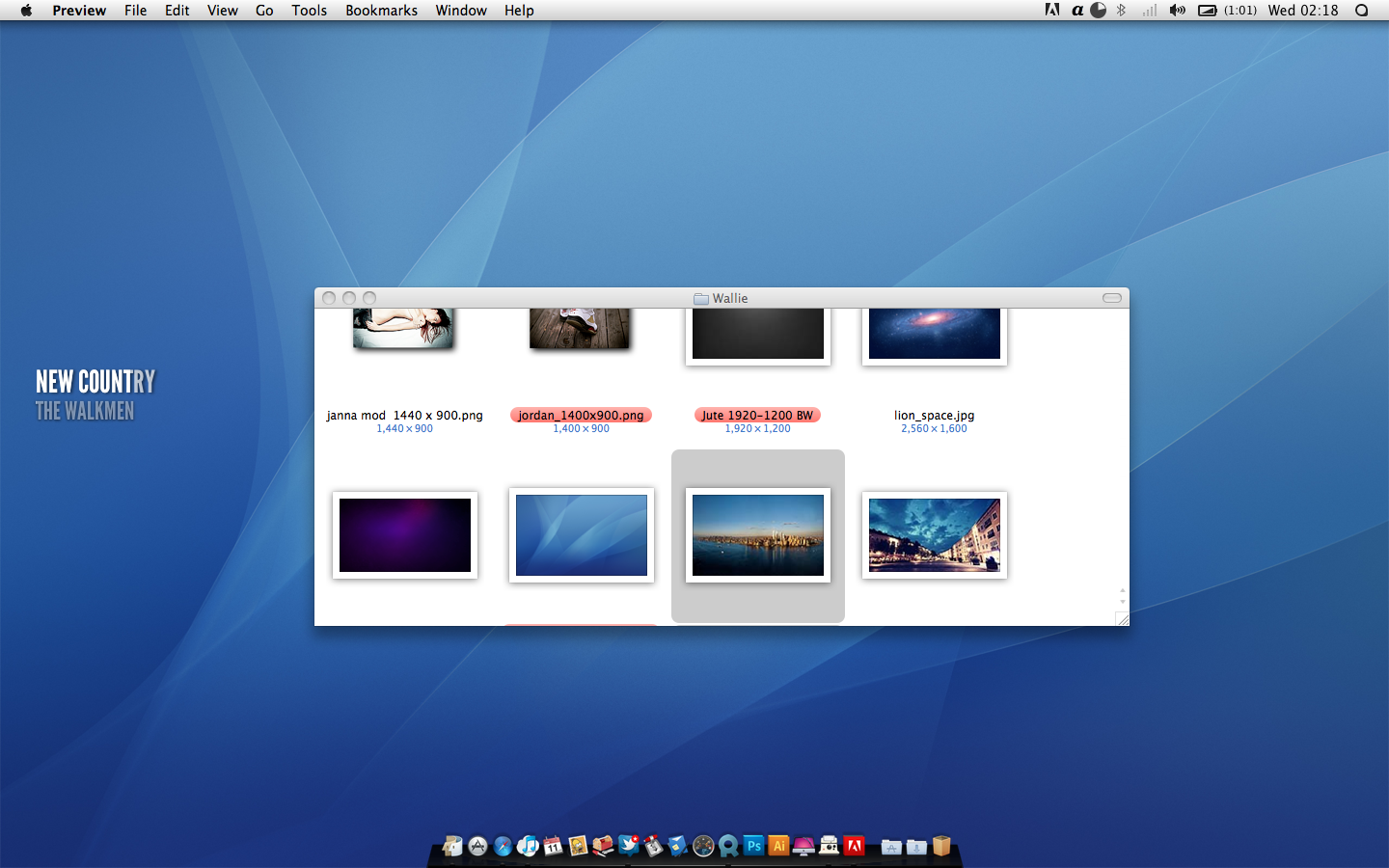Image resolution: width=1389 pixels, height=868 pixels.
Task: Launch Illustrator from the Dock
Action: pos(778,846)
